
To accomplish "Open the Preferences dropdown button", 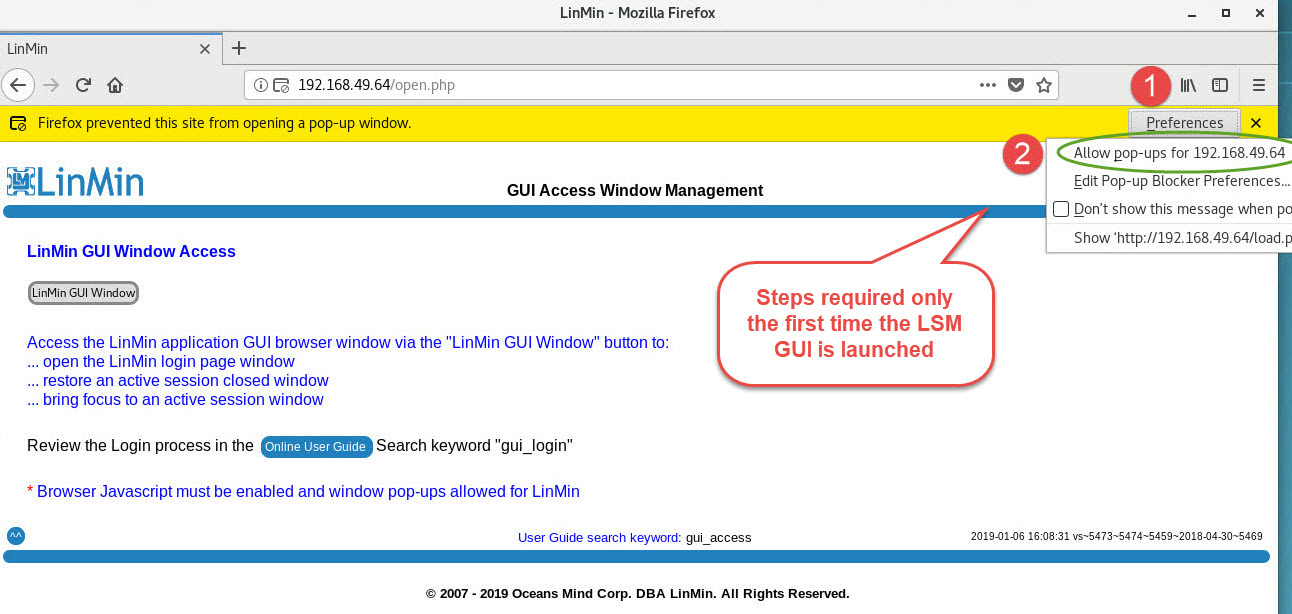I will 1184,123.
